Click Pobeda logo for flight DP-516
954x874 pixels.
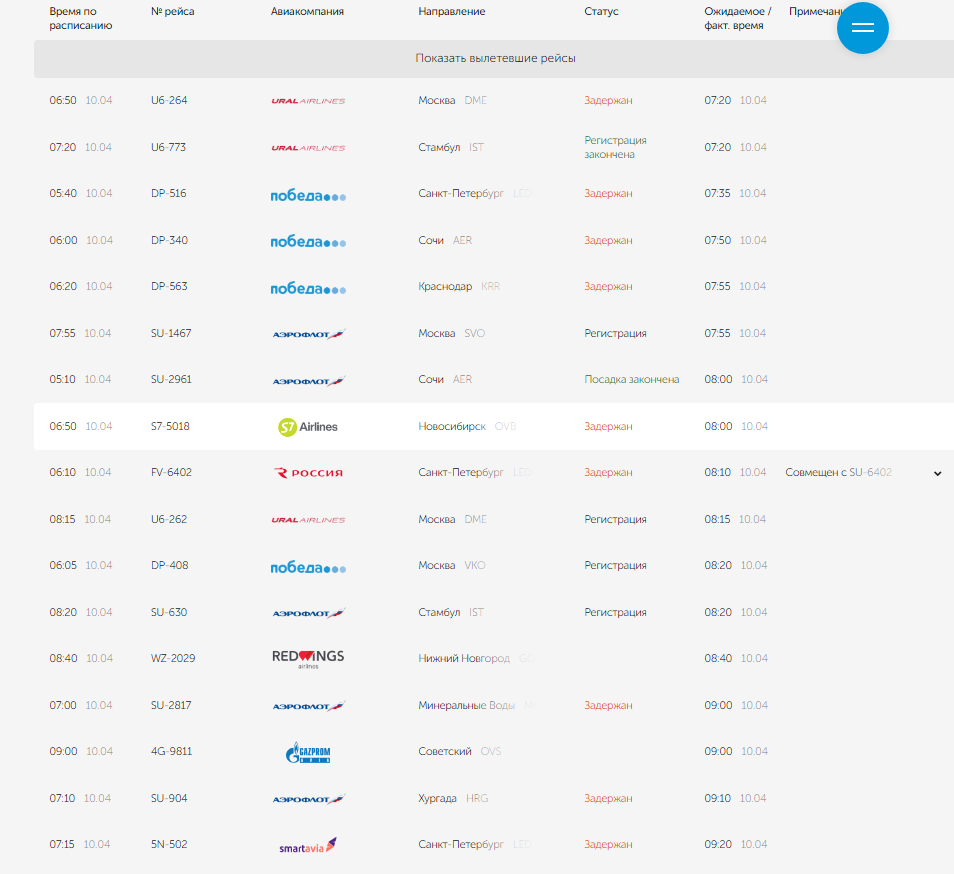pos(308,195)
